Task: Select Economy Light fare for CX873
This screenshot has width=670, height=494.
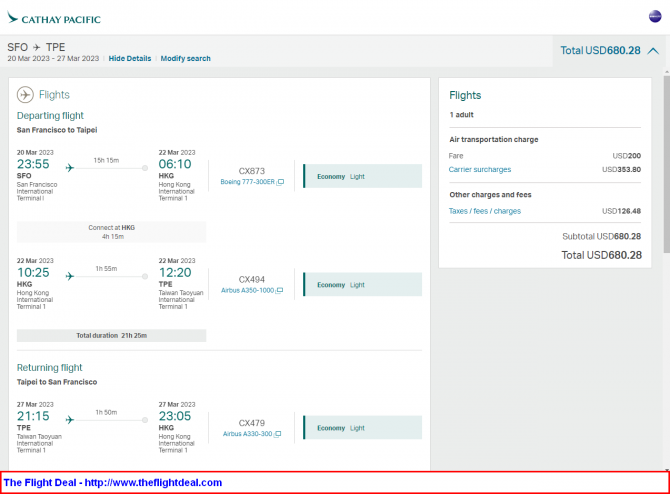Action: tap(362, 176)
